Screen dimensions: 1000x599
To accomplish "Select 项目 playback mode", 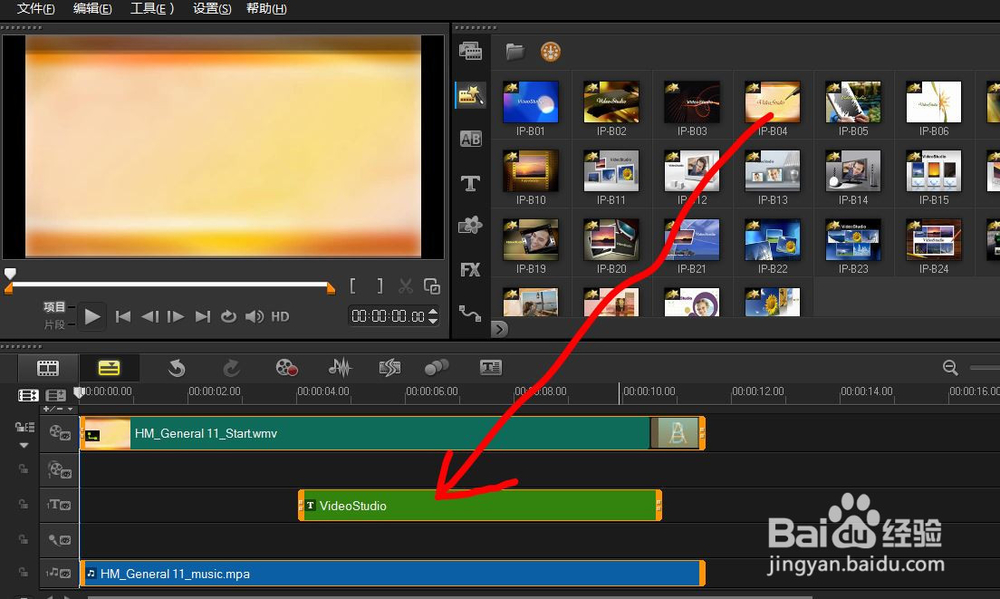I will (x=54, y=307).
